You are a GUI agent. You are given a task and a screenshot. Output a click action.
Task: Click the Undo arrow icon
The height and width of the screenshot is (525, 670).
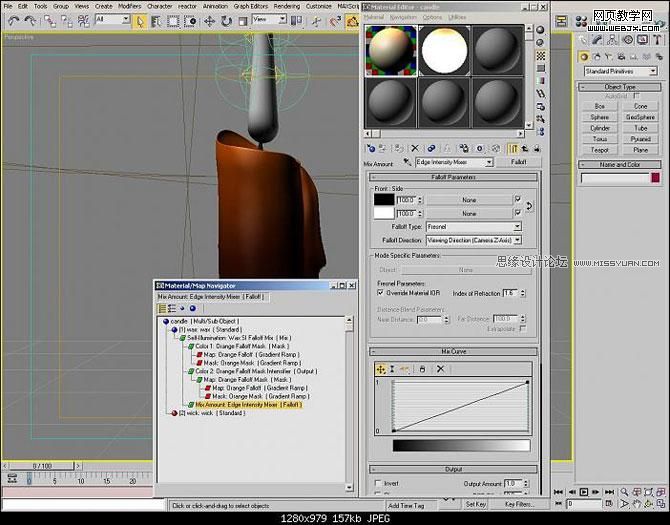click(x=13, y=21)
